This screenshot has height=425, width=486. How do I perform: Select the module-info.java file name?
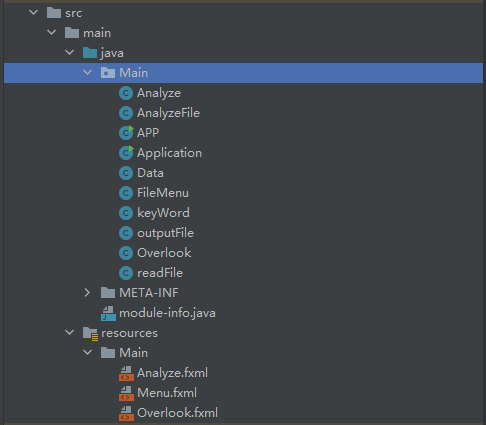(x=167, y=313)
